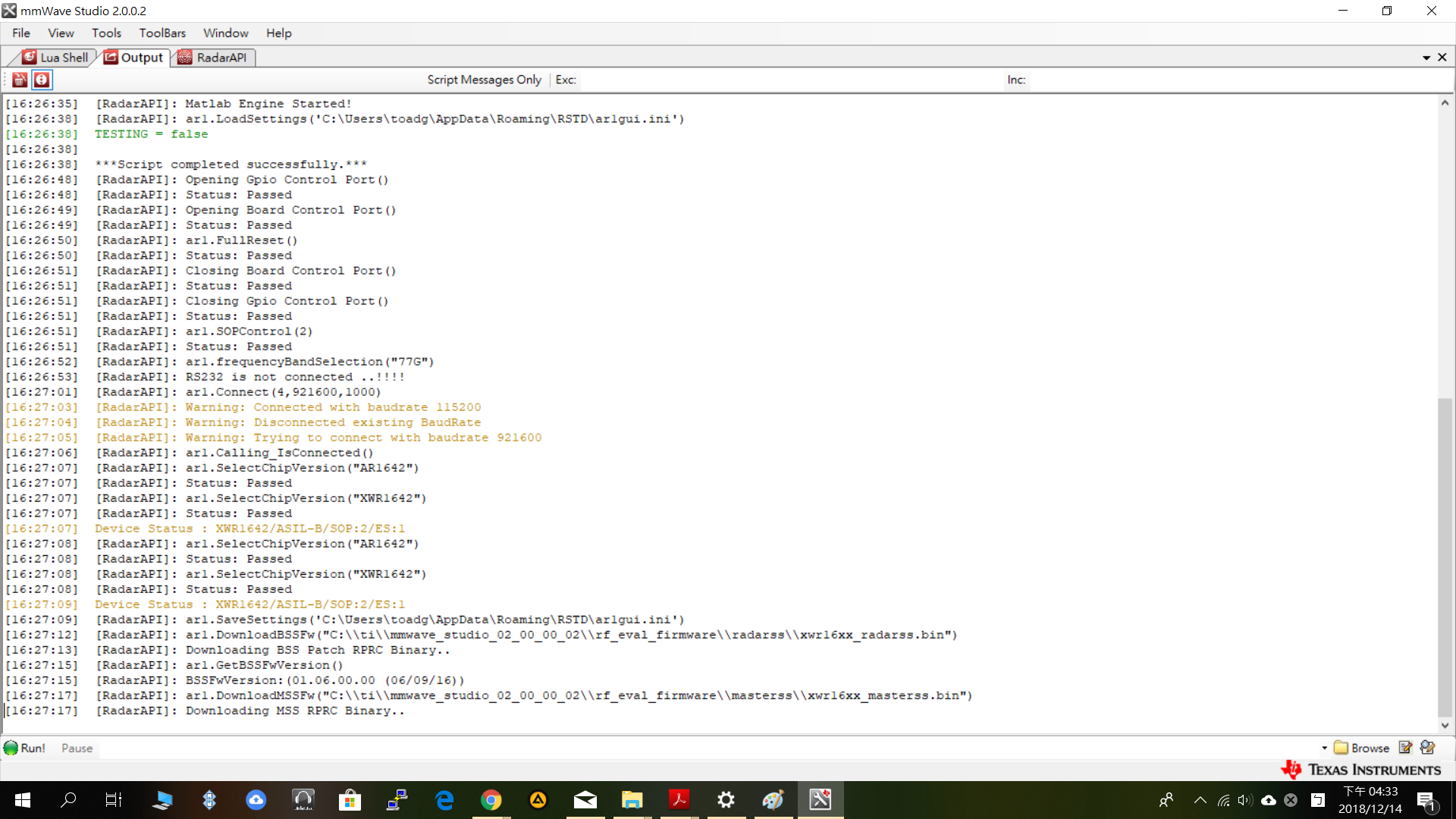
Task: Open the headphones app in the taskbar
Action: (x=303, y=800)
